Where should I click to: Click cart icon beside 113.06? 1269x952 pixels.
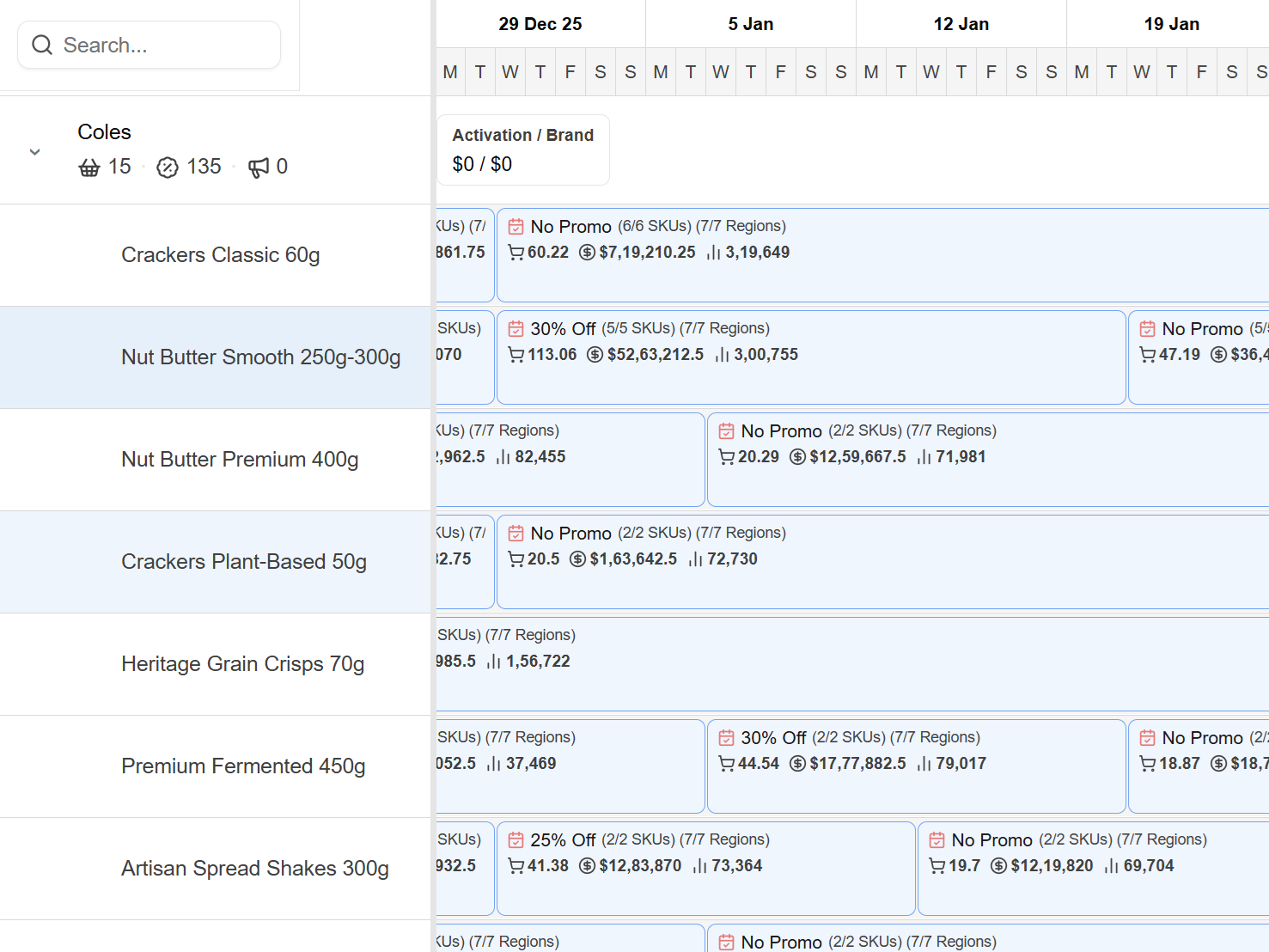[516, 355]
